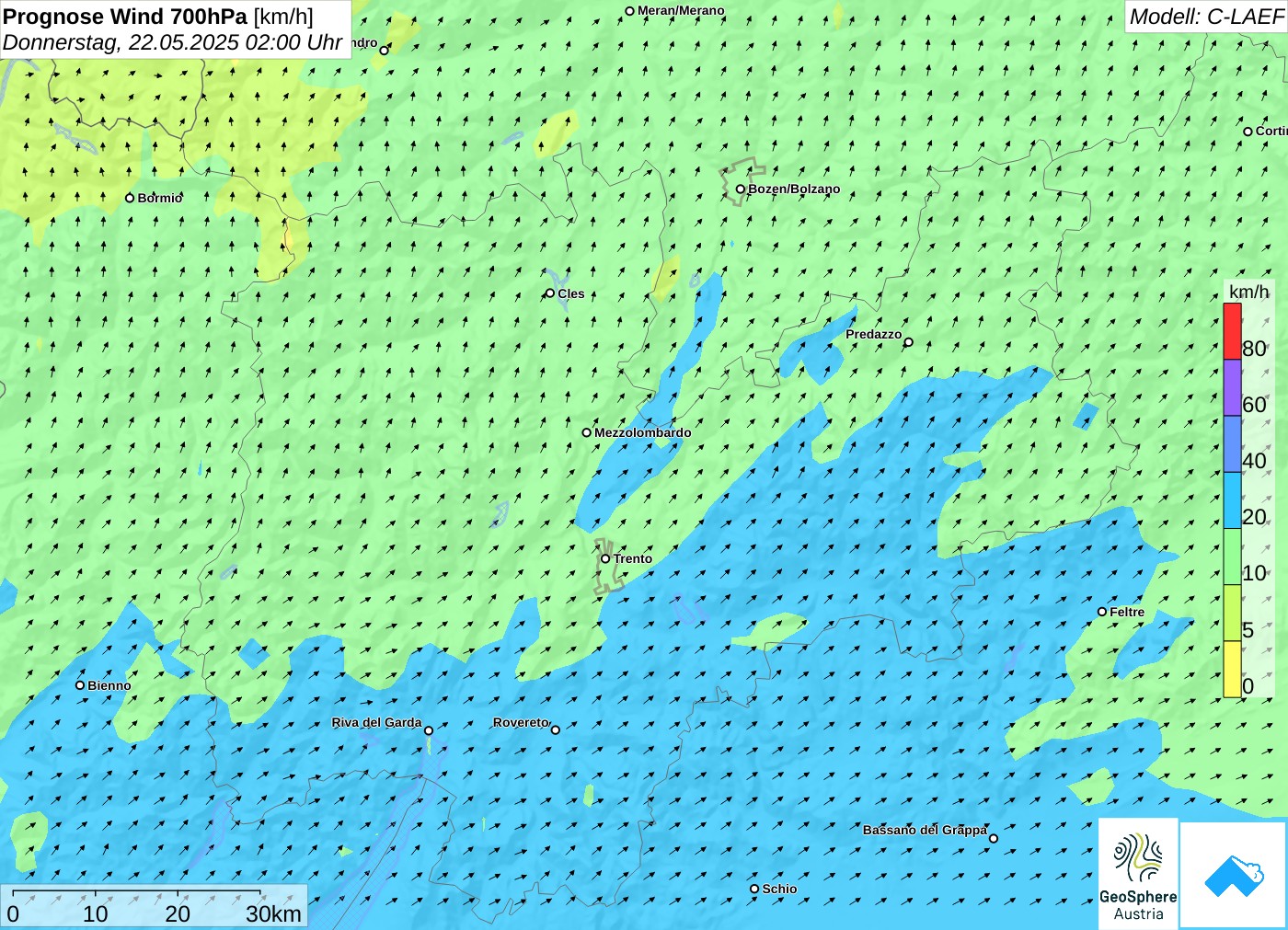Click the 'Riva del Garda' label text
The height and width of the screenshot is (930, 1288).
click(376, 722)
